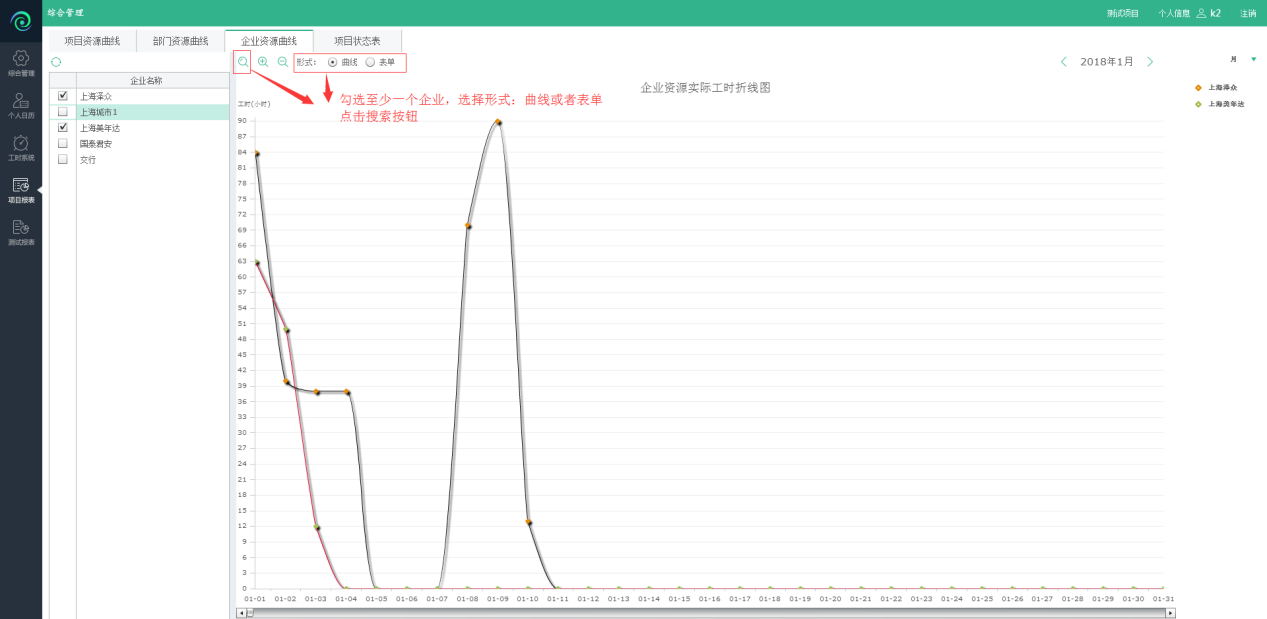
Task: Open 工时系统 in the sidebar
Action: coord(21,148)
